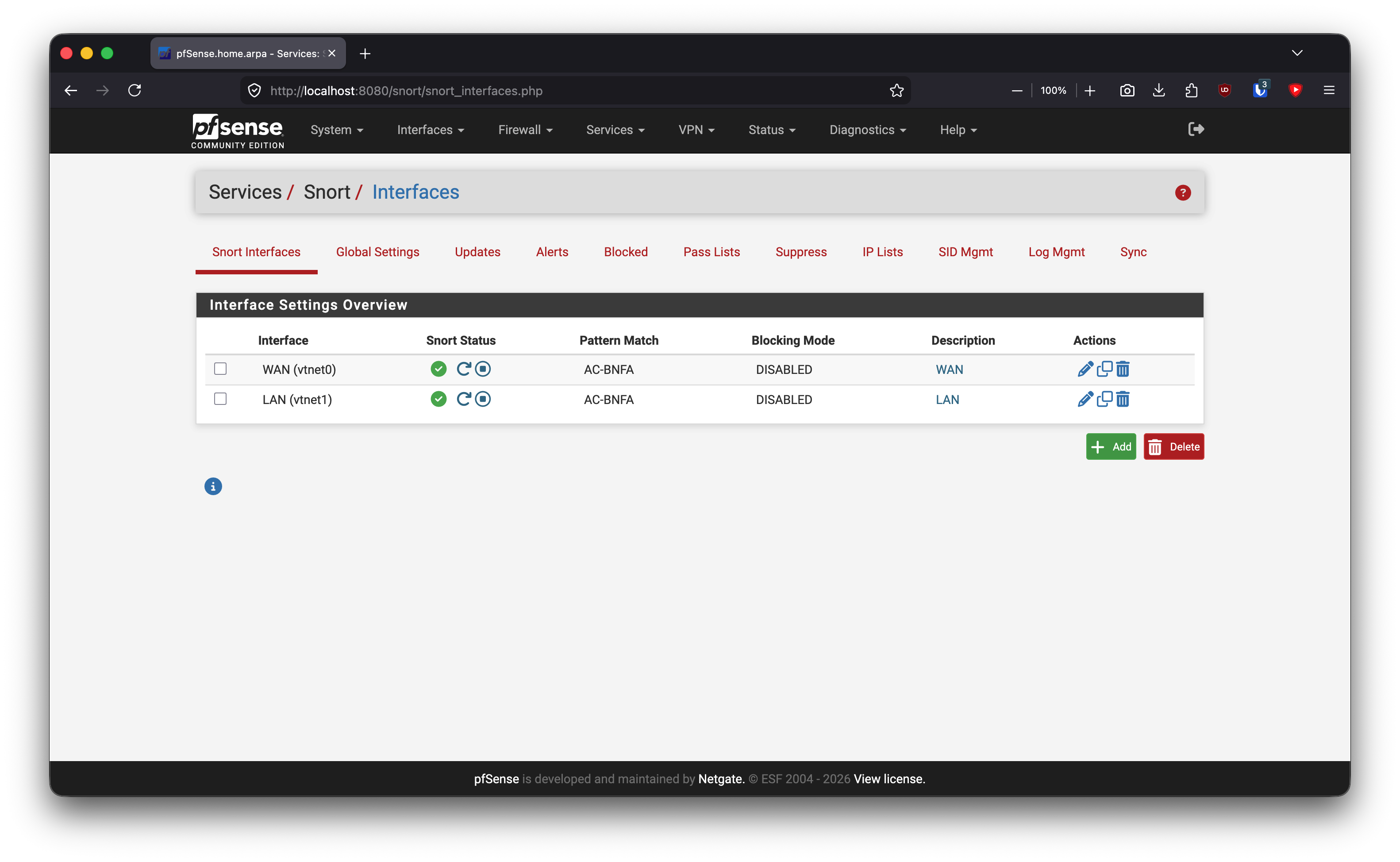Restart Snort on the LAN interface

(463, 399)
